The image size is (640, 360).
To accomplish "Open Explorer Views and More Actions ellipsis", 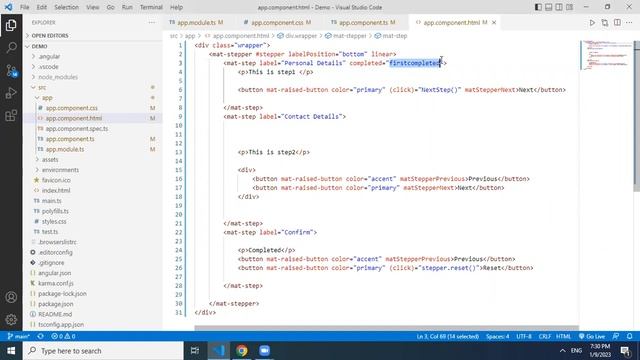I will [152, 23].
